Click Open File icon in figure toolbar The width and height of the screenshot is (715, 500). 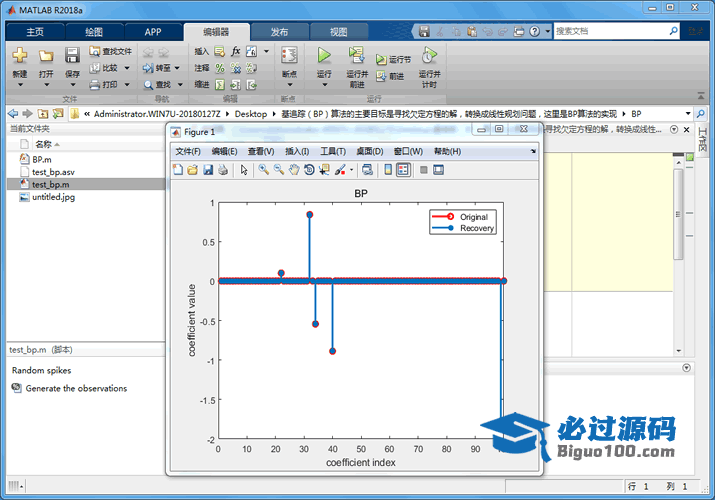(x=193, y=170)
